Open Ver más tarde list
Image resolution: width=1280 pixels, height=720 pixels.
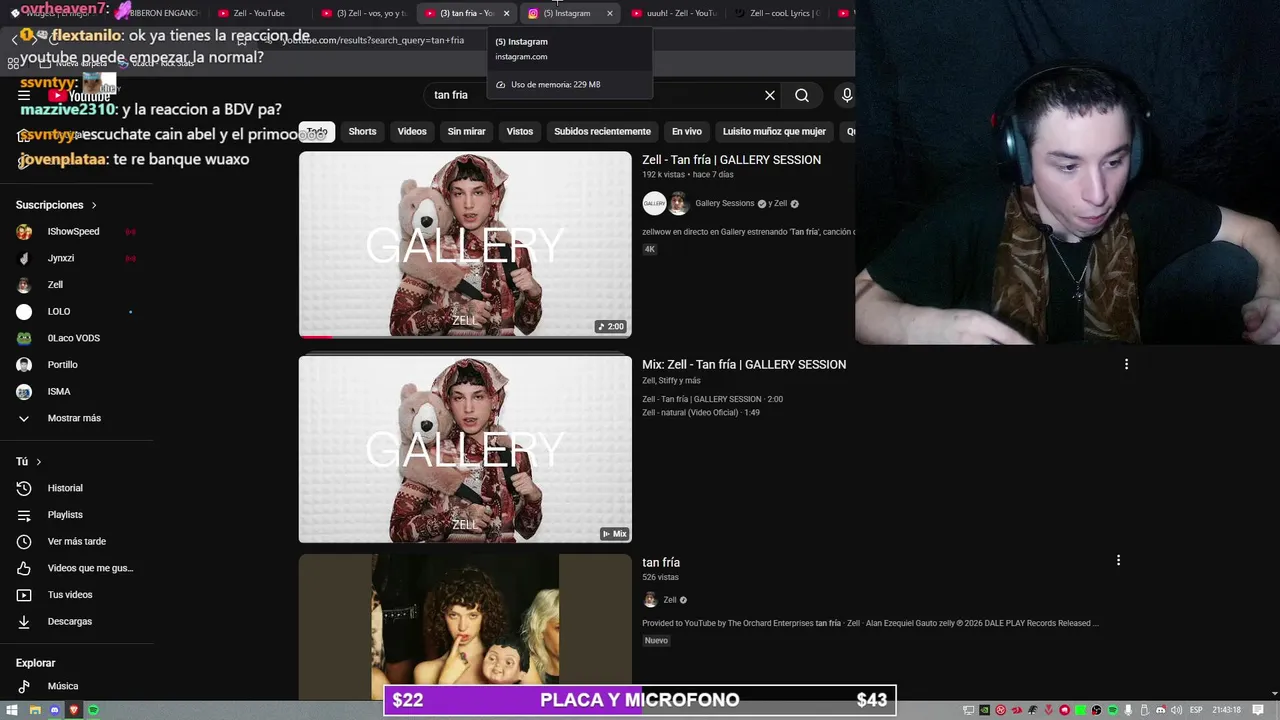coord(77,541)
